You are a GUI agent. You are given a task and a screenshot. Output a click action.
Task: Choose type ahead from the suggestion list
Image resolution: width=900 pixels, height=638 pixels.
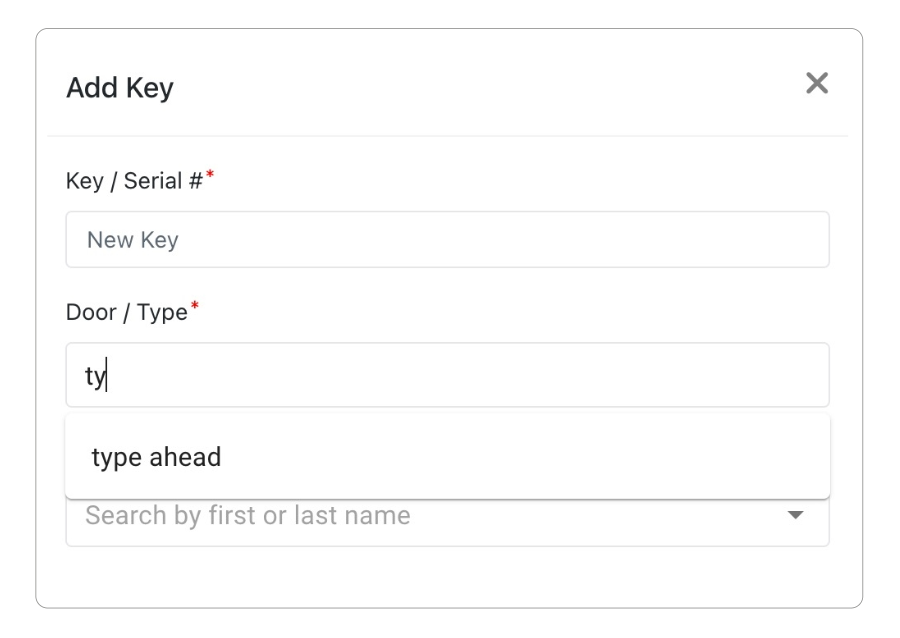point(157,456)
